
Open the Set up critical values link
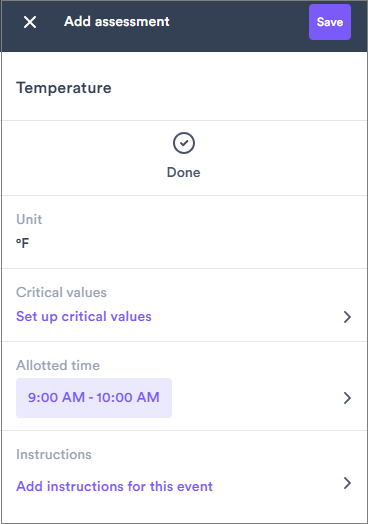pos(84,316)
